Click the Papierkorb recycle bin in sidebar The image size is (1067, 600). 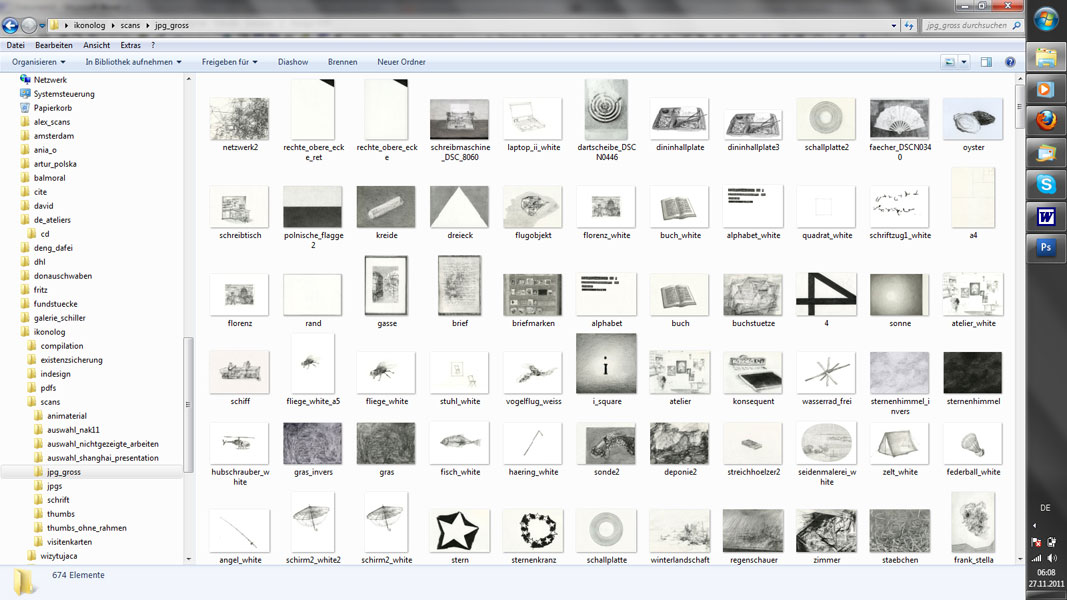click(52, 108)
